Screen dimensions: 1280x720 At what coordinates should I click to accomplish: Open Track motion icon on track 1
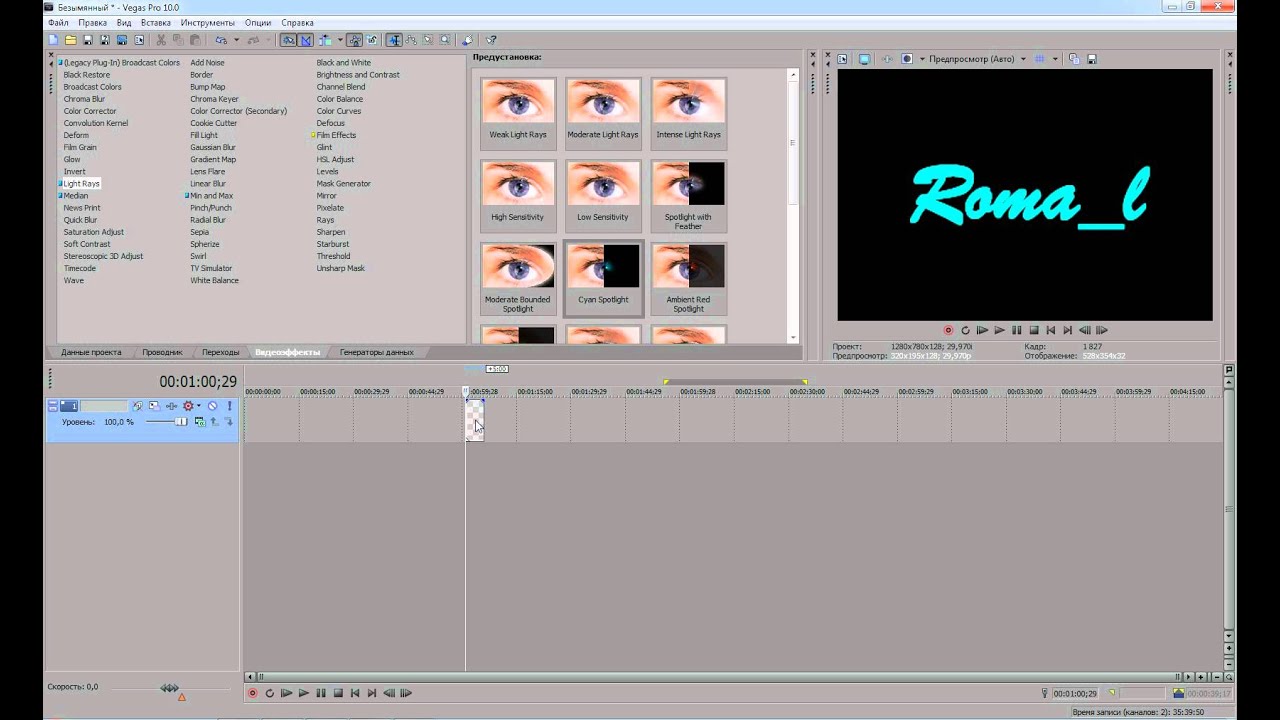coord(155,406)
